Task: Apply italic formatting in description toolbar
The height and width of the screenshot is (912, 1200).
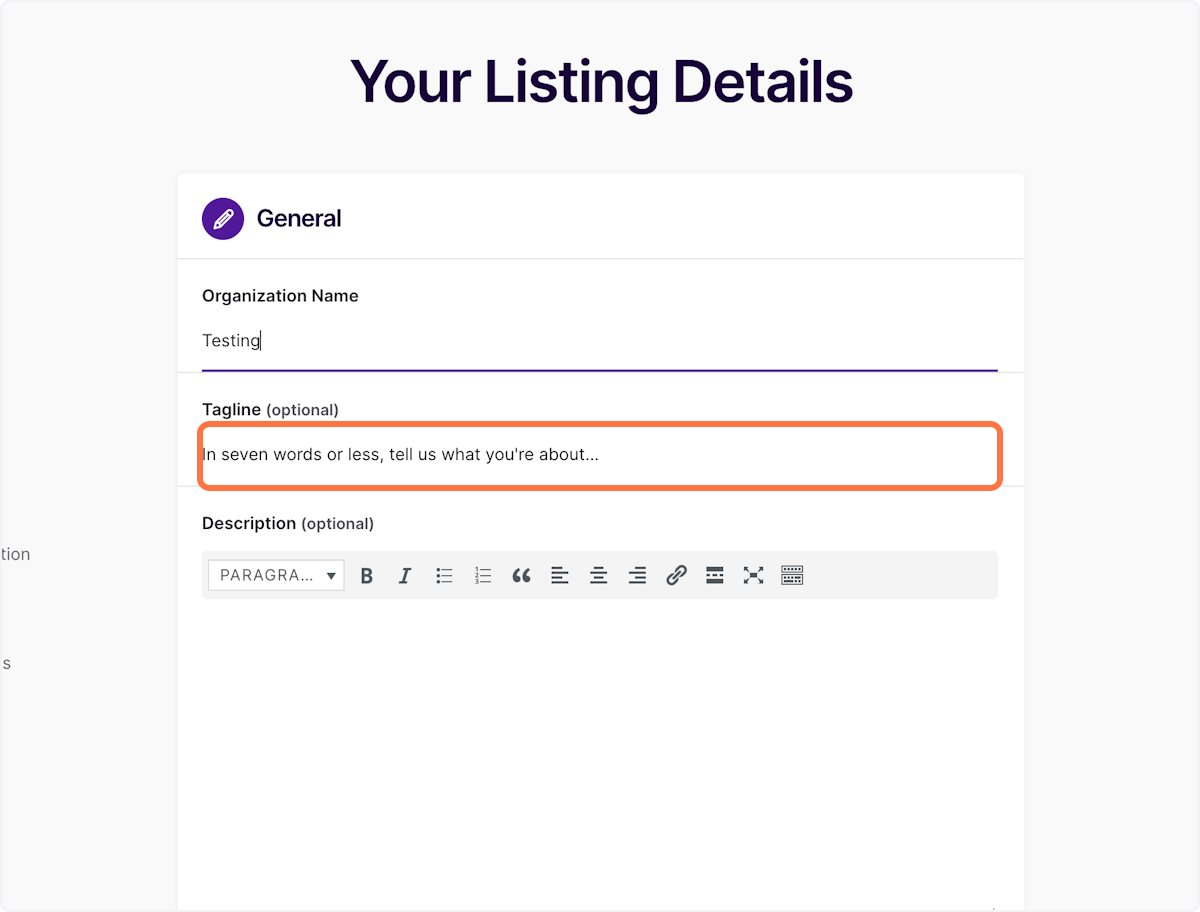Action: coord(405,575)
